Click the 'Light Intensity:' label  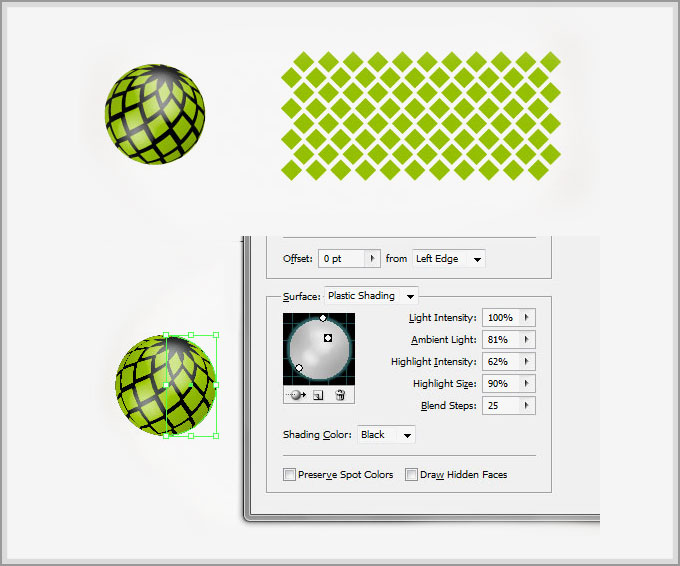pyautogui.click(x=442, y=318)
